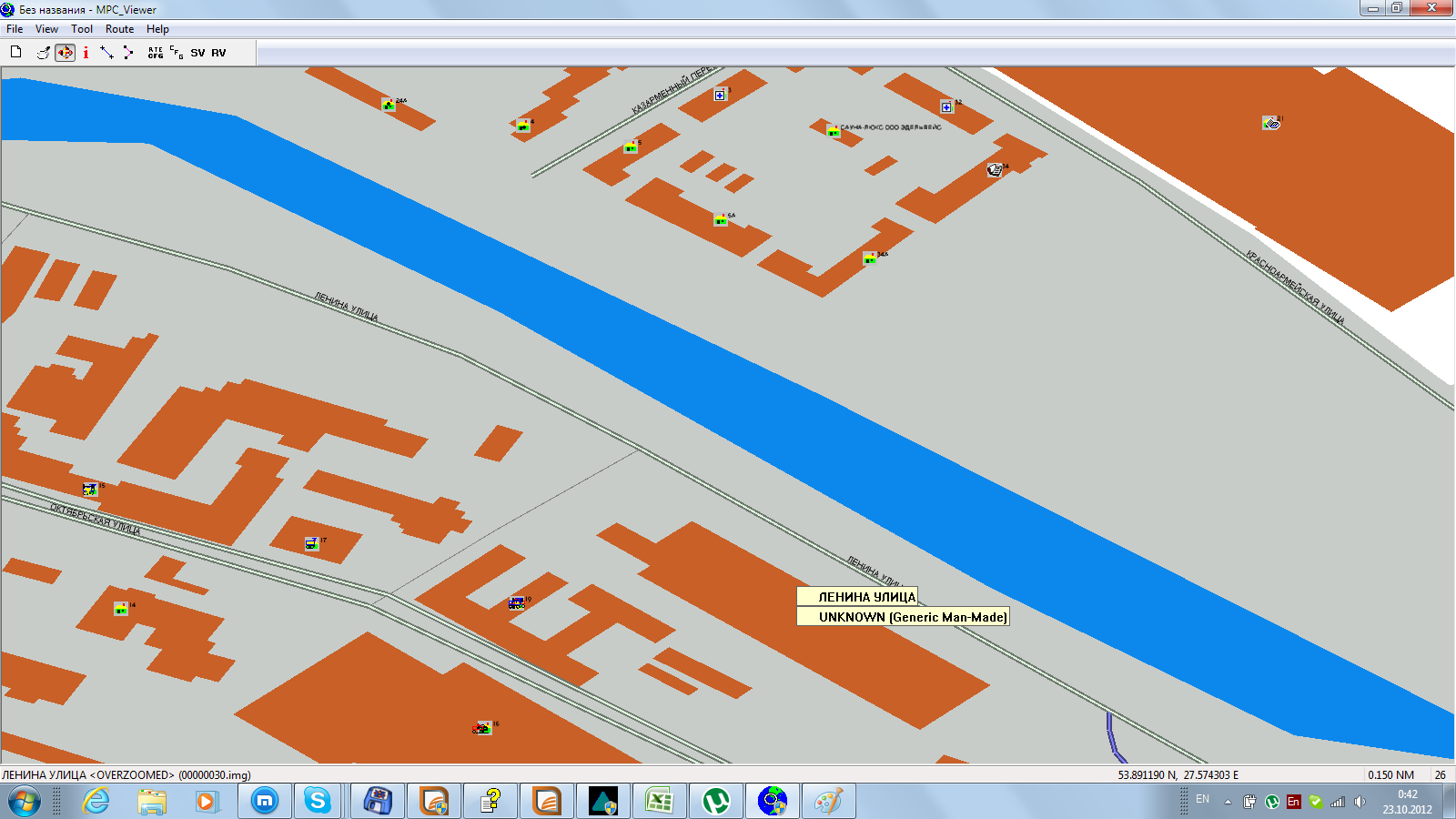This screenshot has height=819, width=1456.
Task: Open the View menu
Action: point(46,29)
